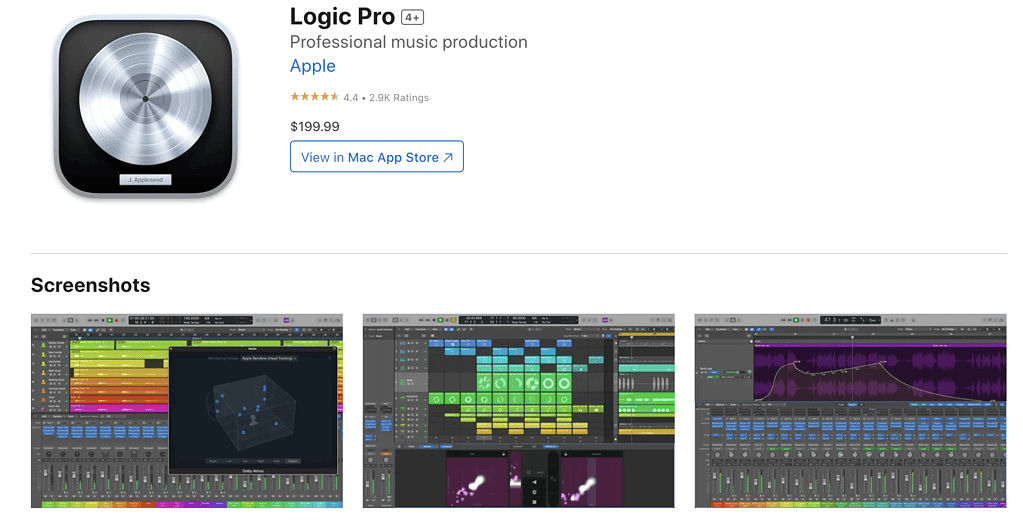The image size is (1023, 522).
Task: Click the Screenshots section heading
Action: tap(91, 285)
